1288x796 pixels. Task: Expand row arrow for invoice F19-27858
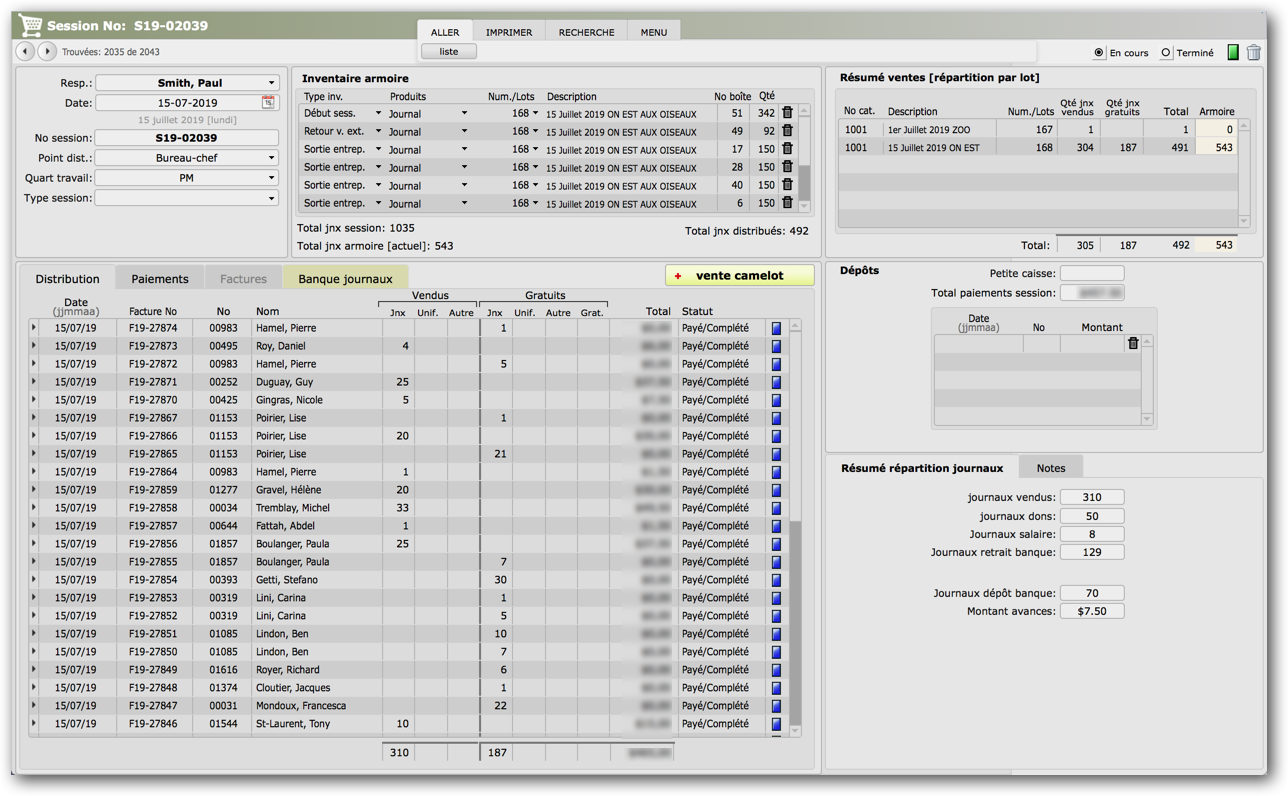(34, 508)
